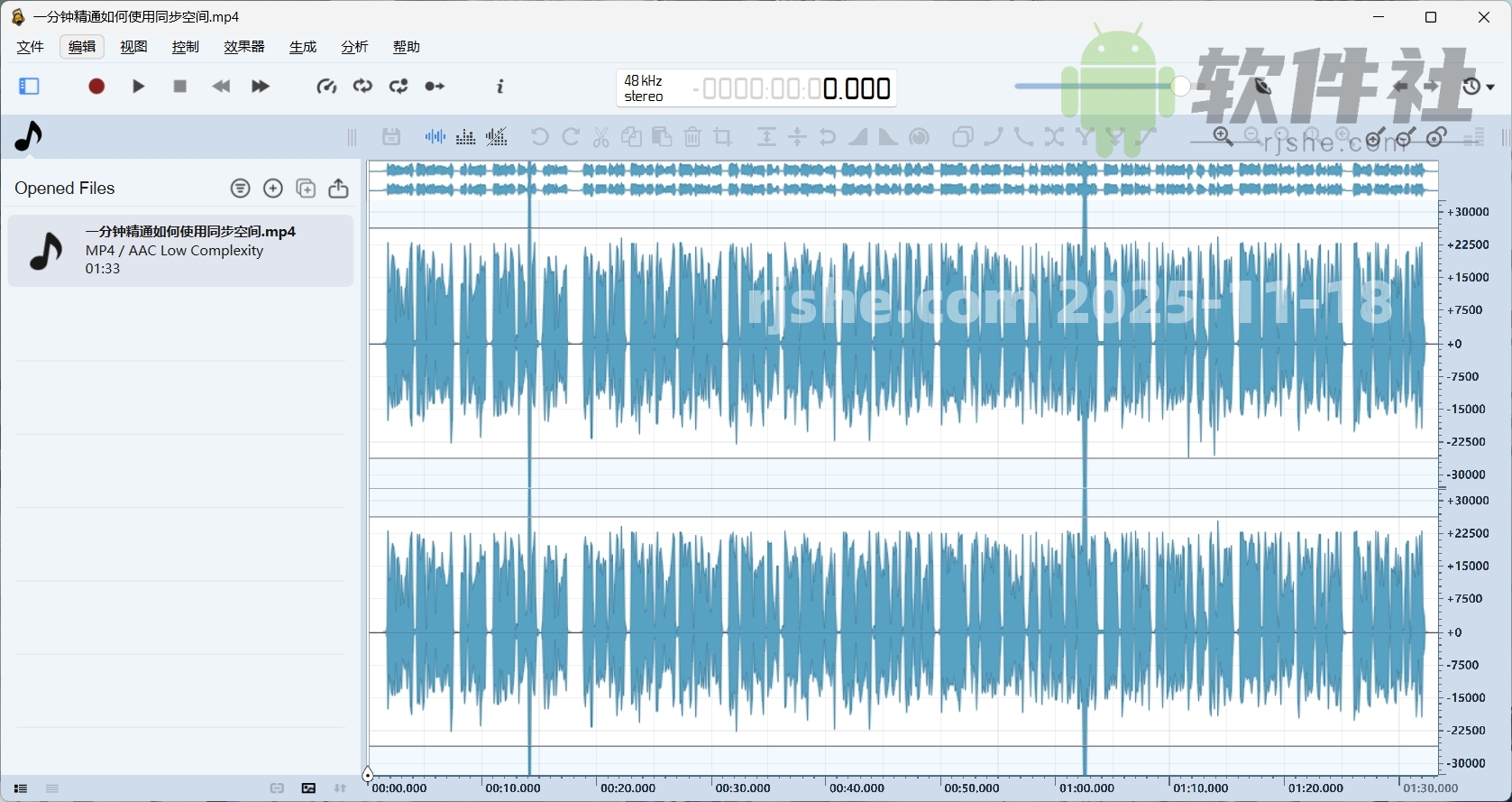Reverse the audio with the return arrow icon
Screen dimensions: 1512x802
[x=828, y=137]
